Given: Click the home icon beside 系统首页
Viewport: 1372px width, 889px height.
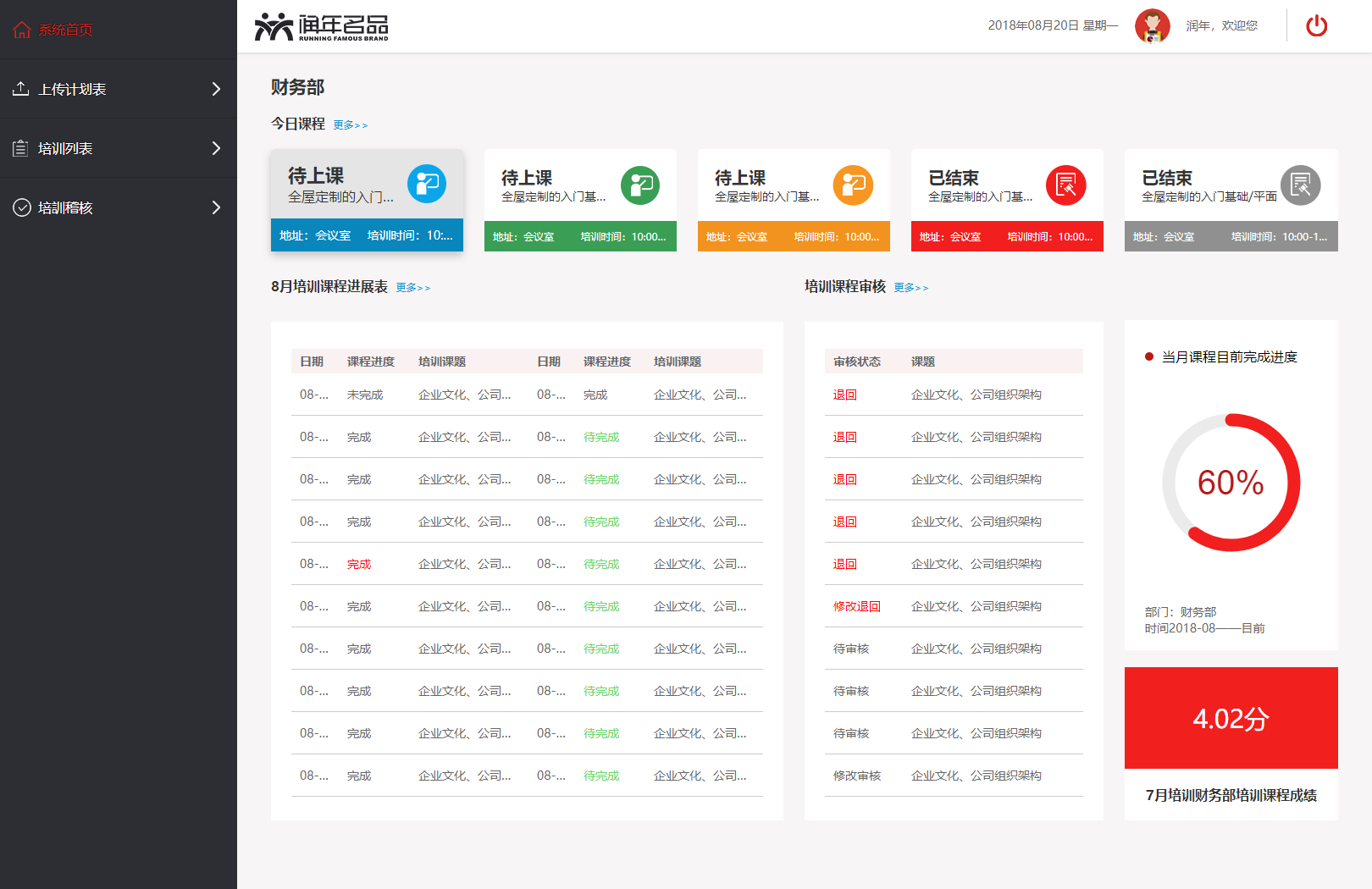Looking at the screenshot, I should (x=22, y=30).
